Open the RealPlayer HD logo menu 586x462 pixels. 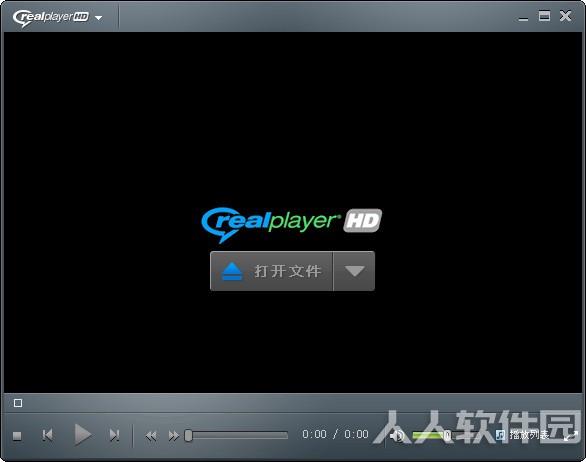click(x=50, y=17)
